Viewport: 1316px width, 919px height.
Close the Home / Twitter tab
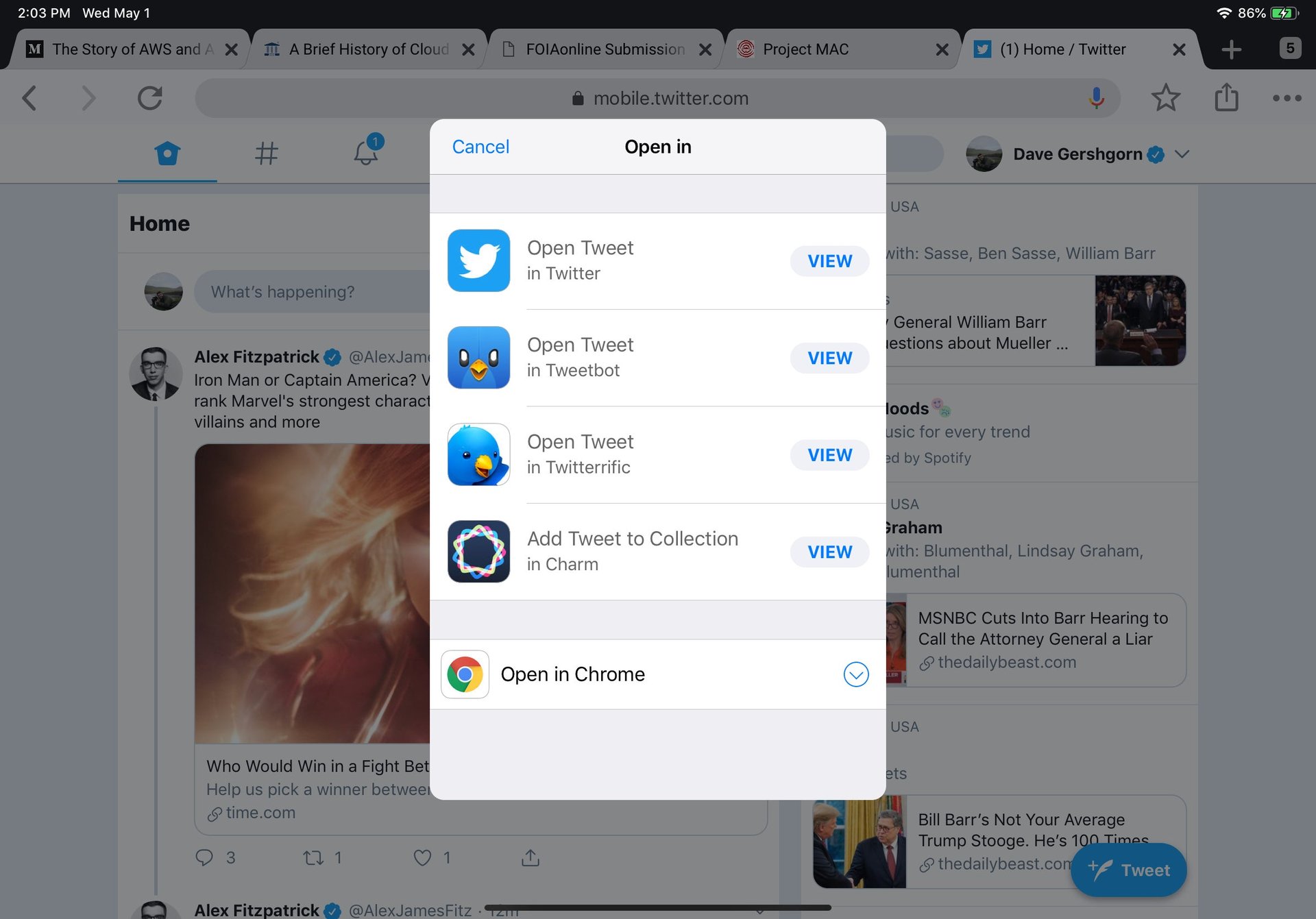pos(1179,49)
